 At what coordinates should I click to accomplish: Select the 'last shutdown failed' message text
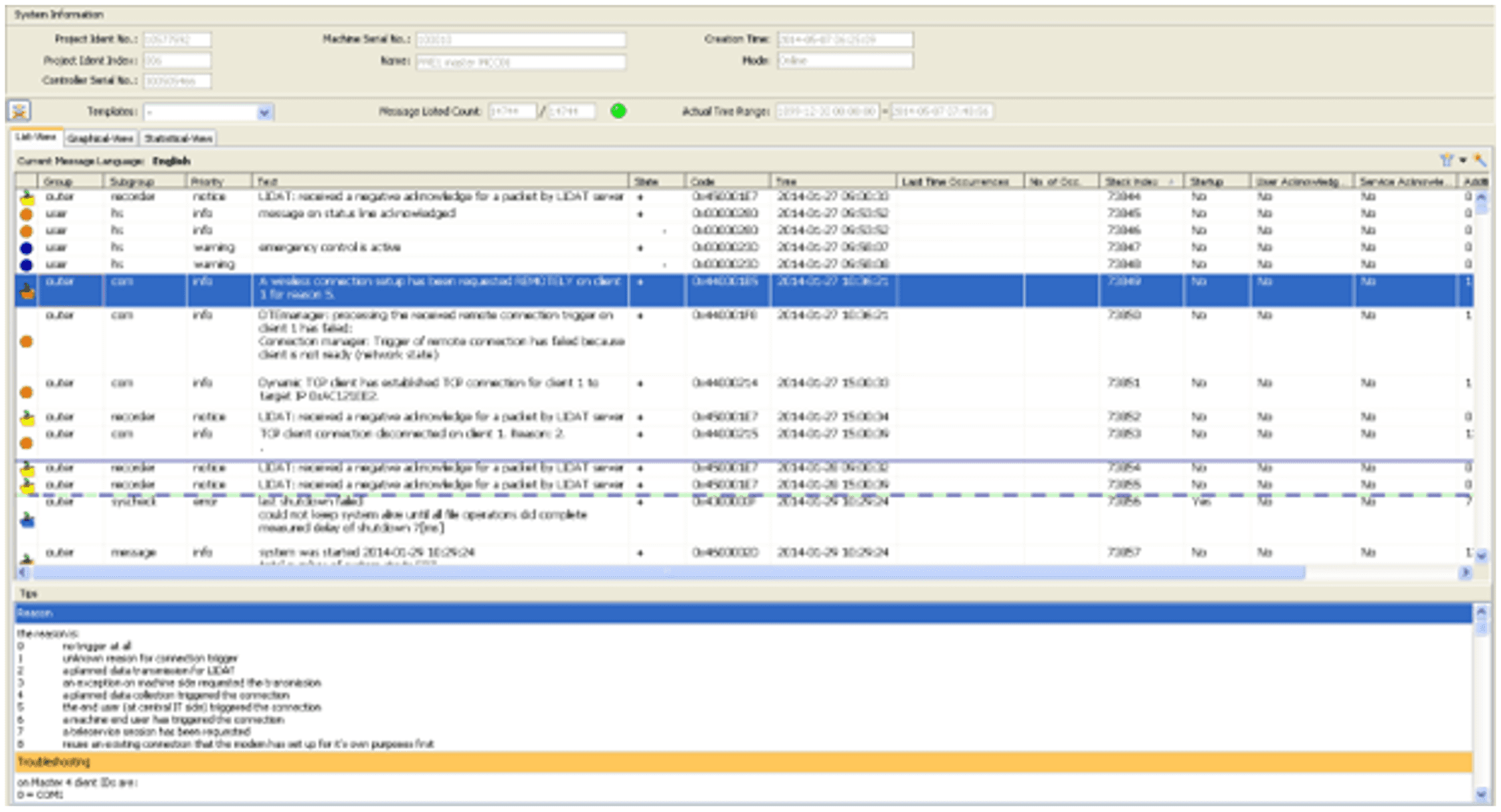[422, 515]
